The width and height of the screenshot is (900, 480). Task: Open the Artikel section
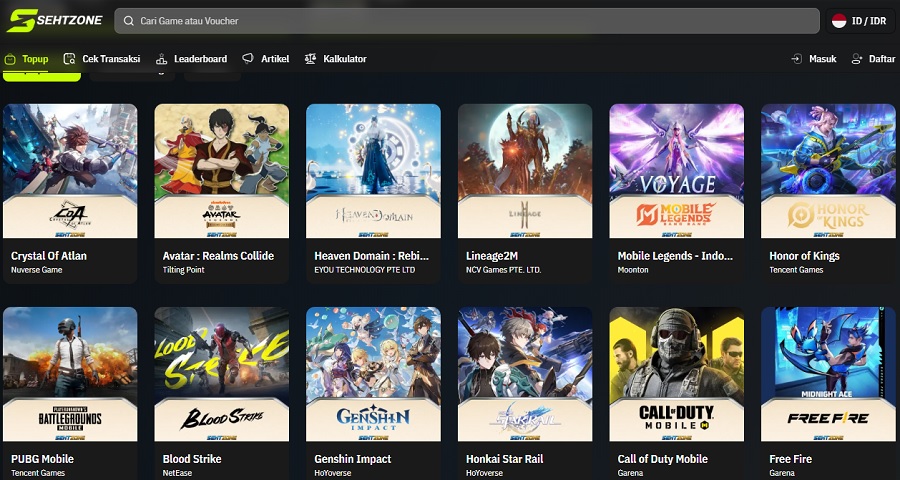[265, 59]
